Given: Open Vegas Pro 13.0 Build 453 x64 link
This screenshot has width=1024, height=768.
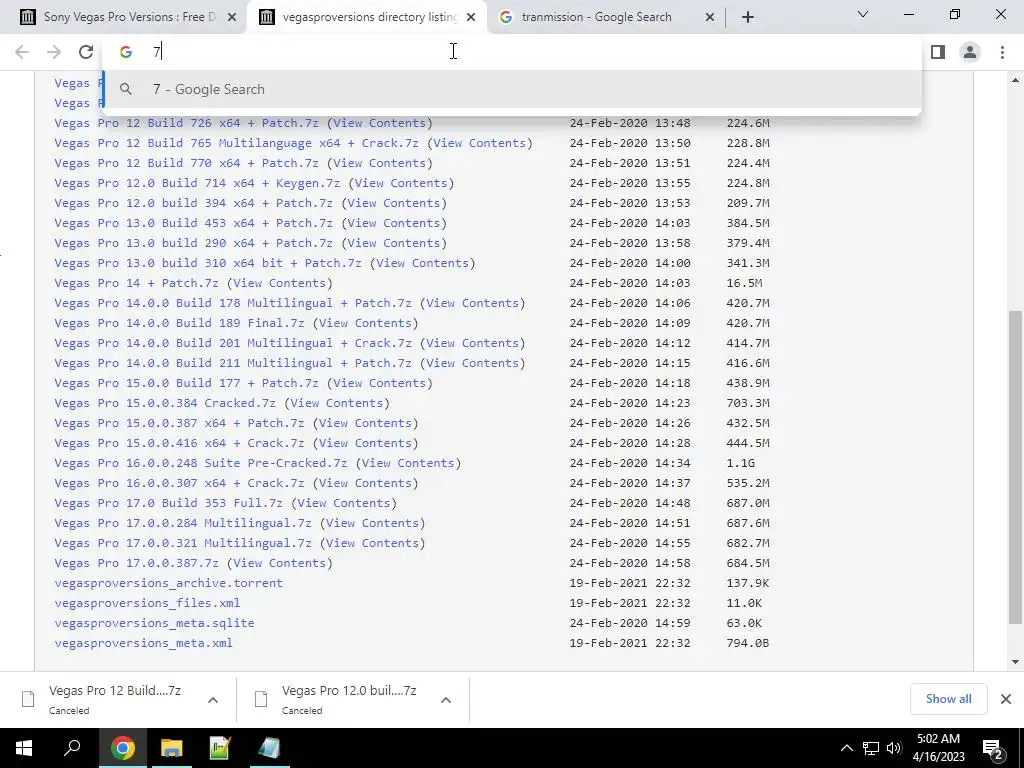Looking at the screenshot, I should click(193, 223).
